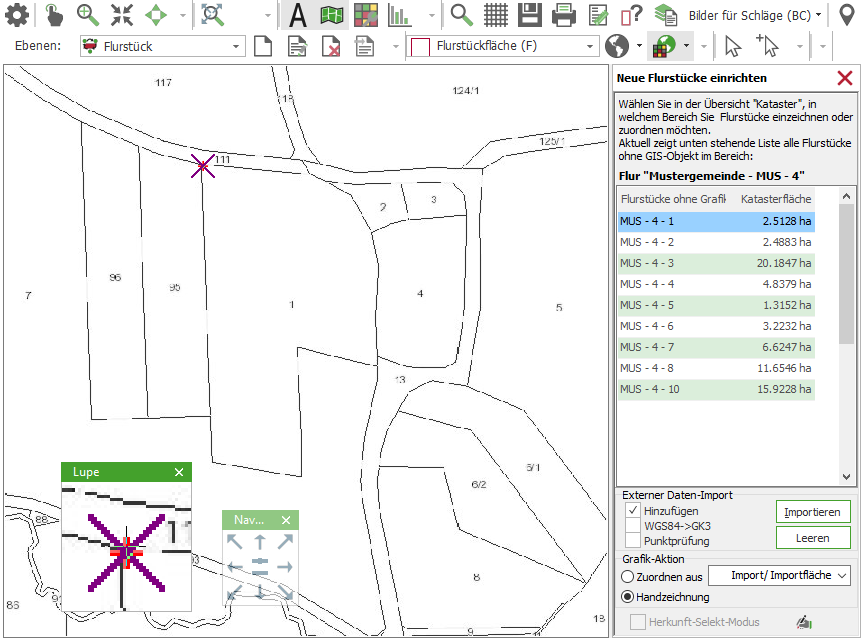Open the bar chart statistics icon

pyautogui.click(x=399, y=15)
